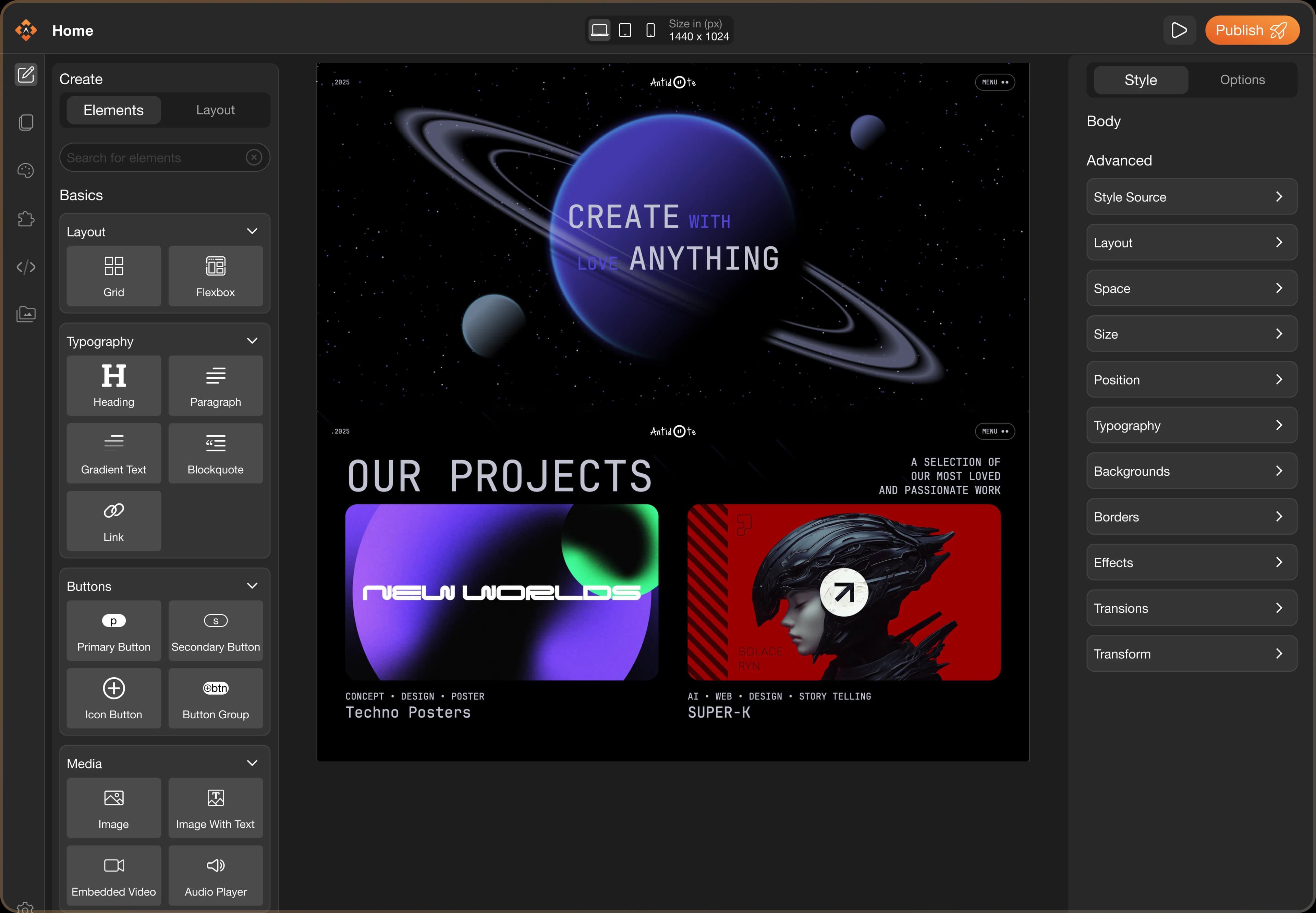Screen dimensions: 1316x913
Task: Click the Publish button
Action: point(1251,30)
